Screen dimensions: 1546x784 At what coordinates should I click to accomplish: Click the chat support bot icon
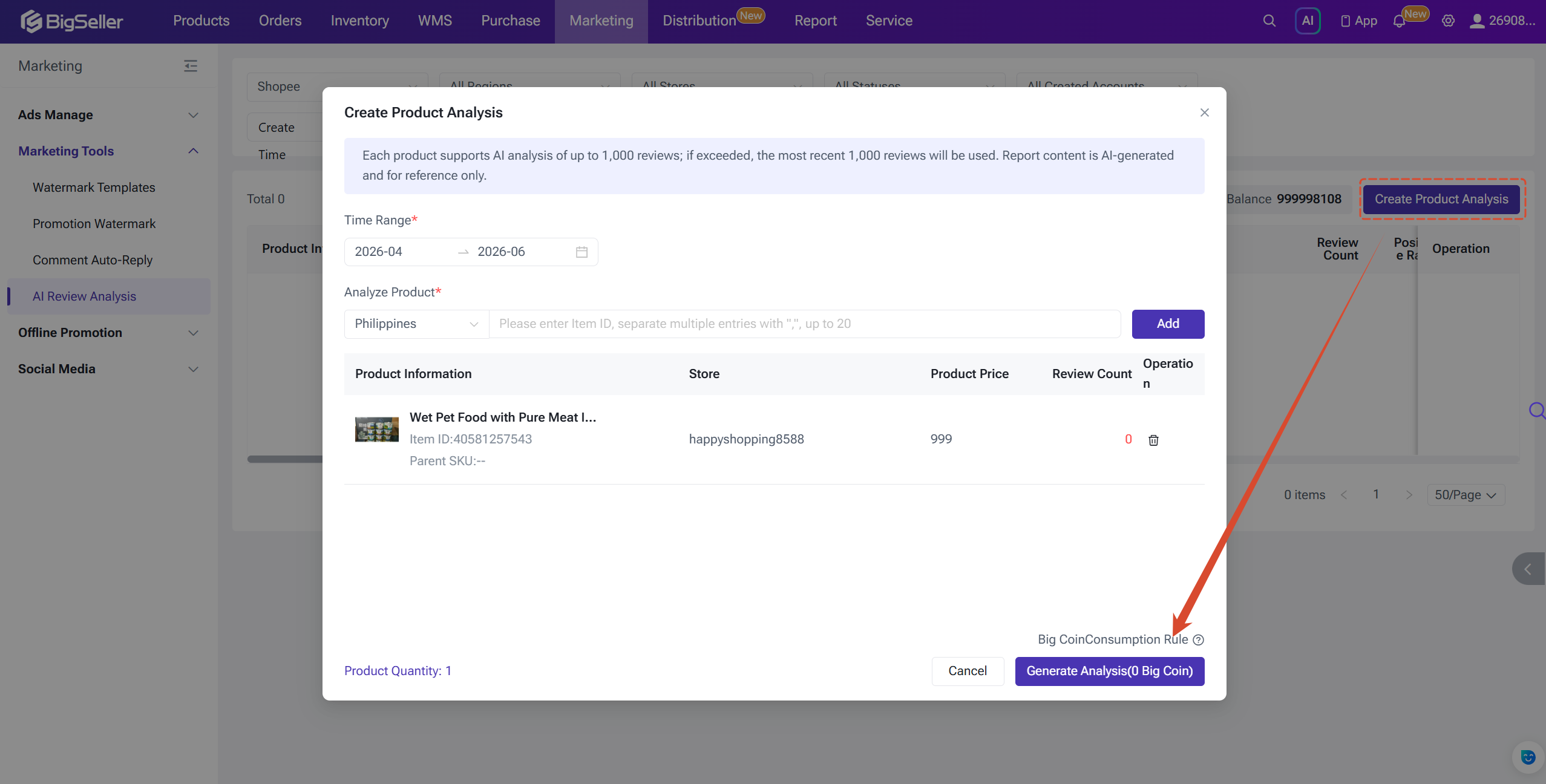[1528, 757]
